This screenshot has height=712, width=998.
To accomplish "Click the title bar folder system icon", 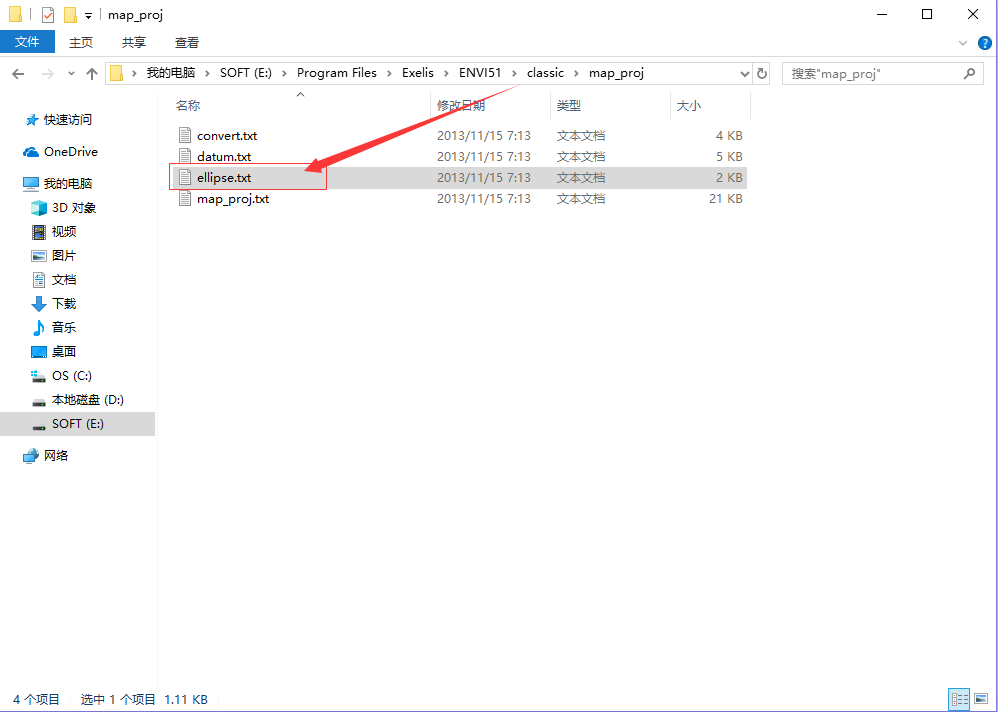I will [16, 14].
